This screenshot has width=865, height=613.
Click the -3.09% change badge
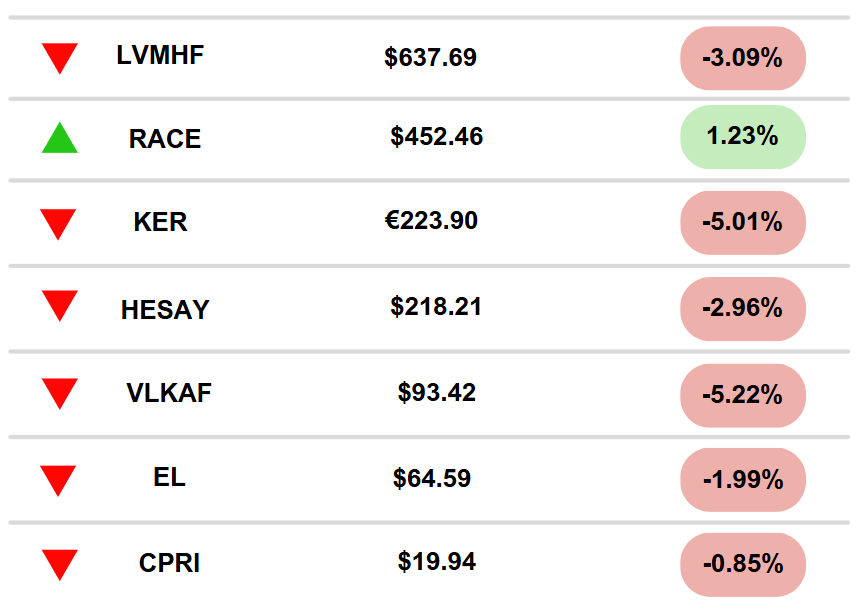[x=743, y=58]
